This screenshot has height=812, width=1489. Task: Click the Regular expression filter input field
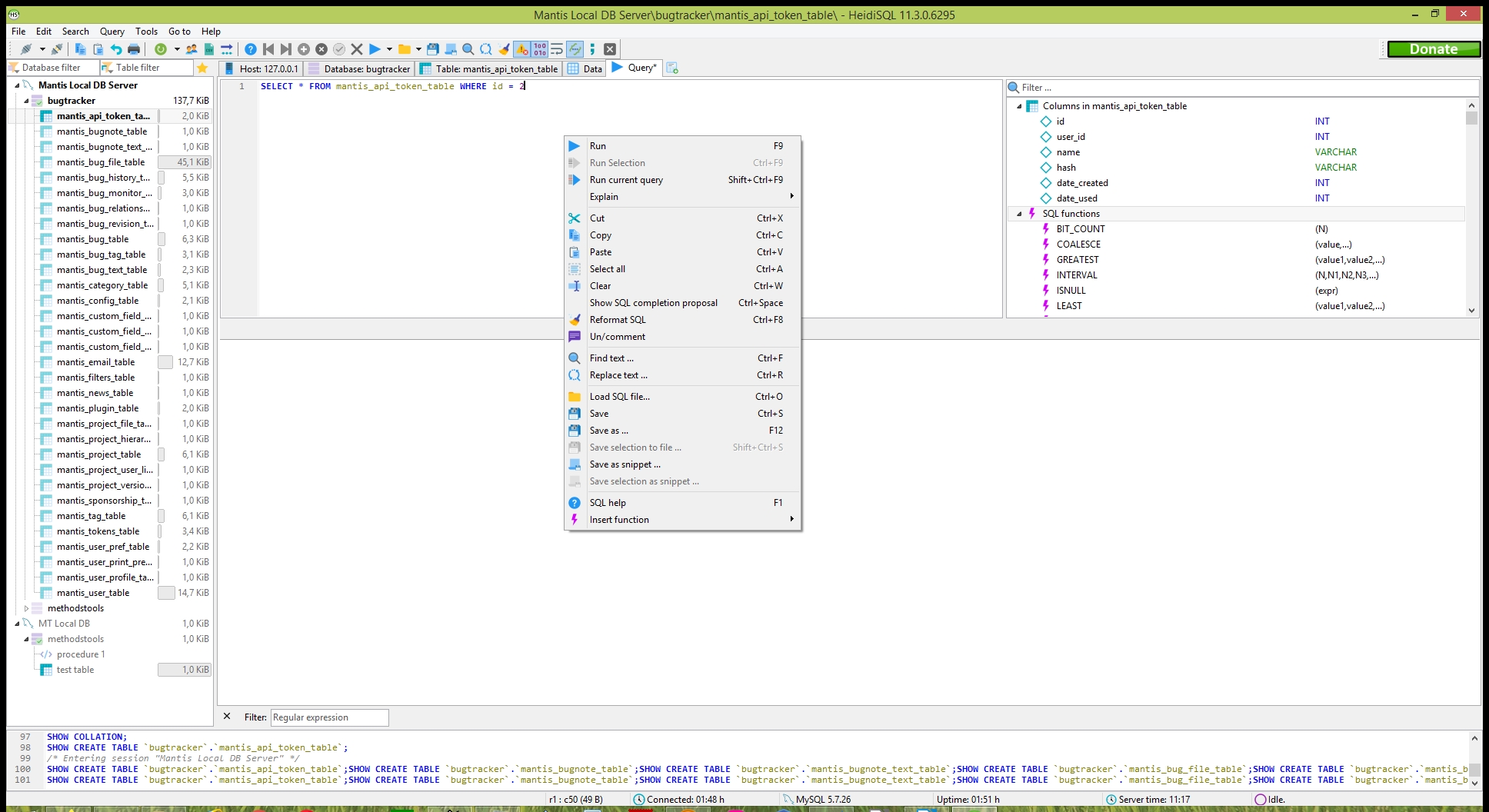(x=329, y=717)
